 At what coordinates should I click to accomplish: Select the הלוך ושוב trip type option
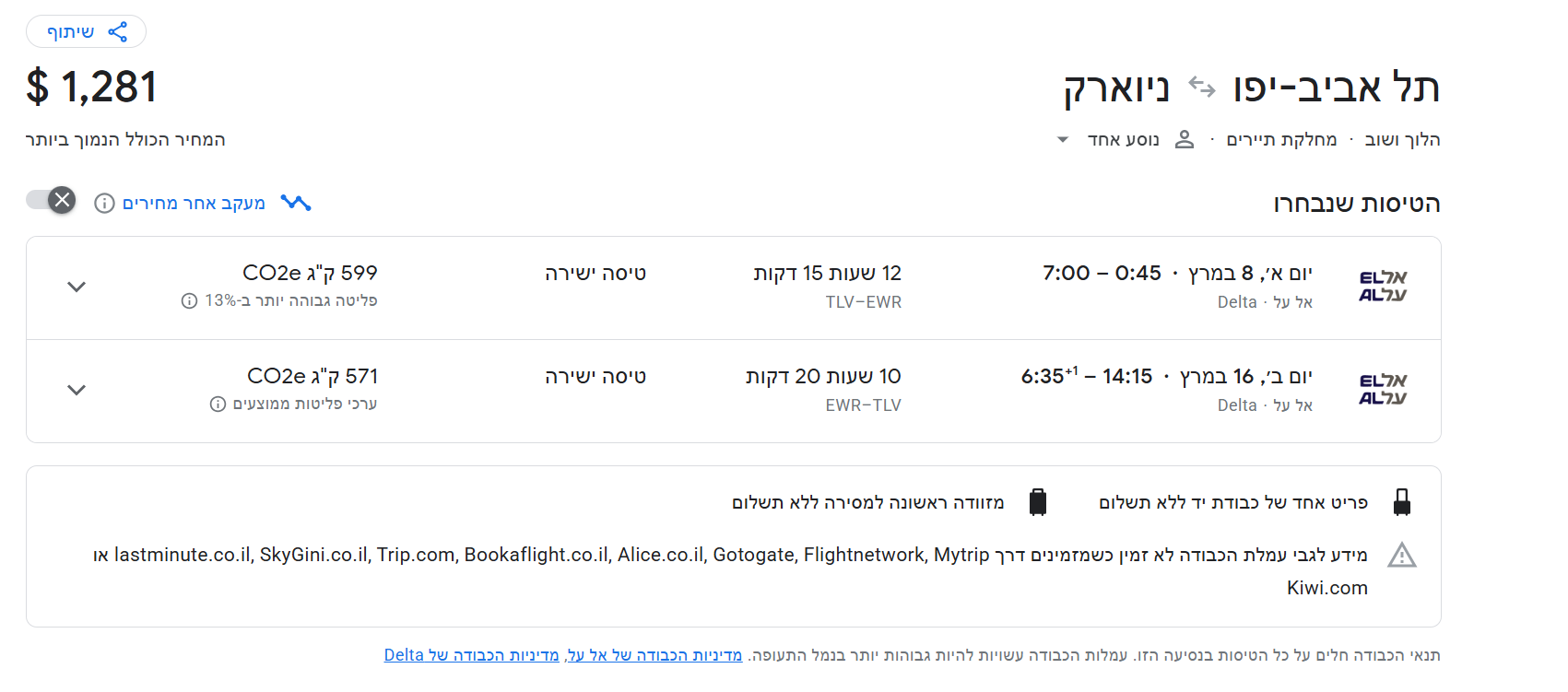(x=1401, y=139)
